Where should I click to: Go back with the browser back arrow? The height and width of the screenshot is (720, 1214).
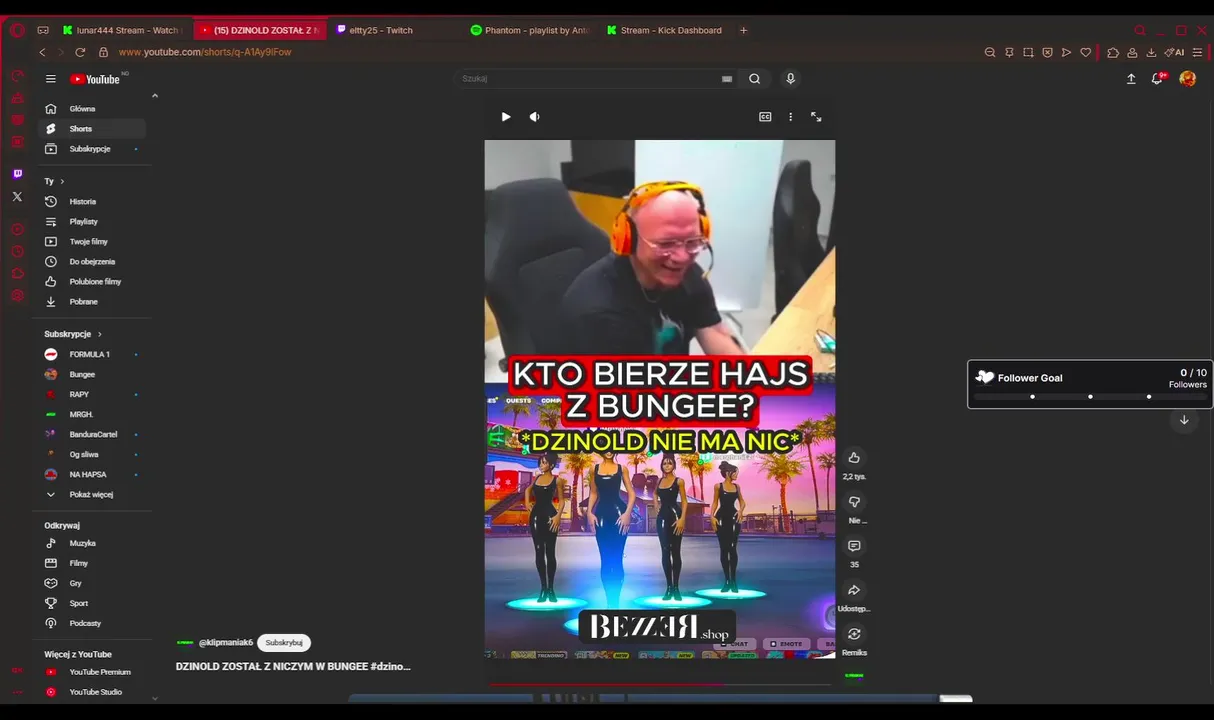(42, 52)
